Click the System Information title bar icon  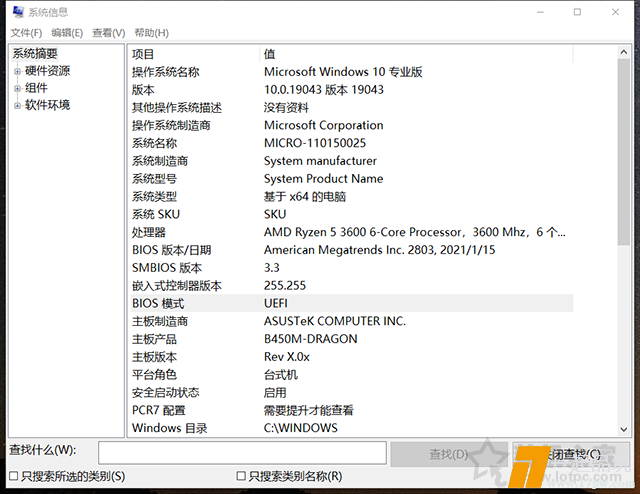[x=18, y=12]
